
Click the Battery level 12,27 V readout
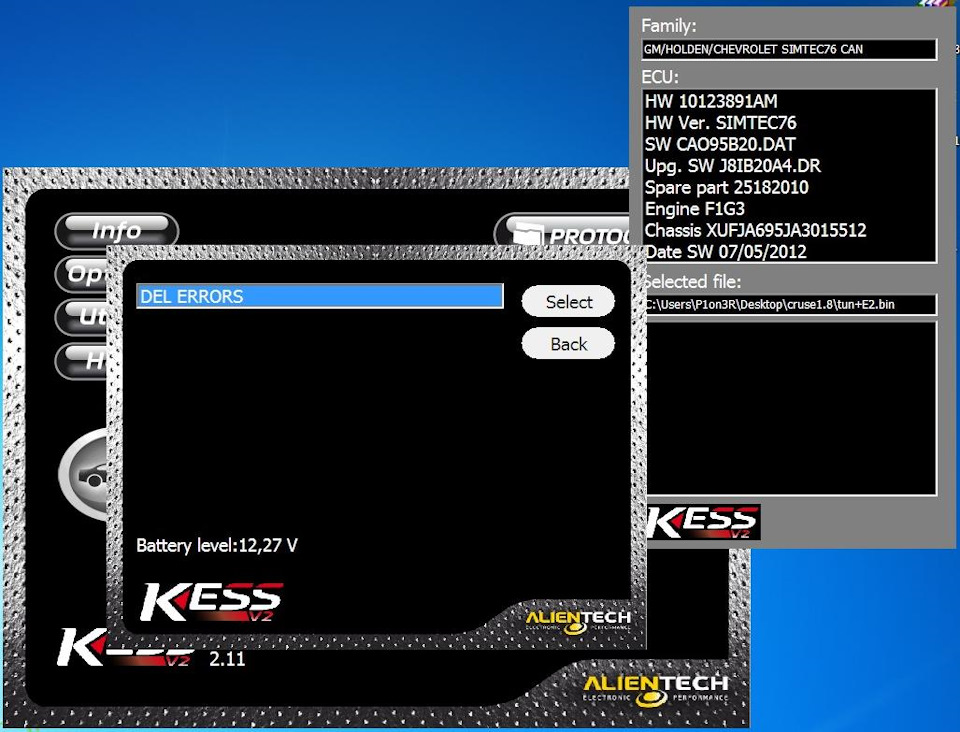pyautogui.click(x=217, y=545)
